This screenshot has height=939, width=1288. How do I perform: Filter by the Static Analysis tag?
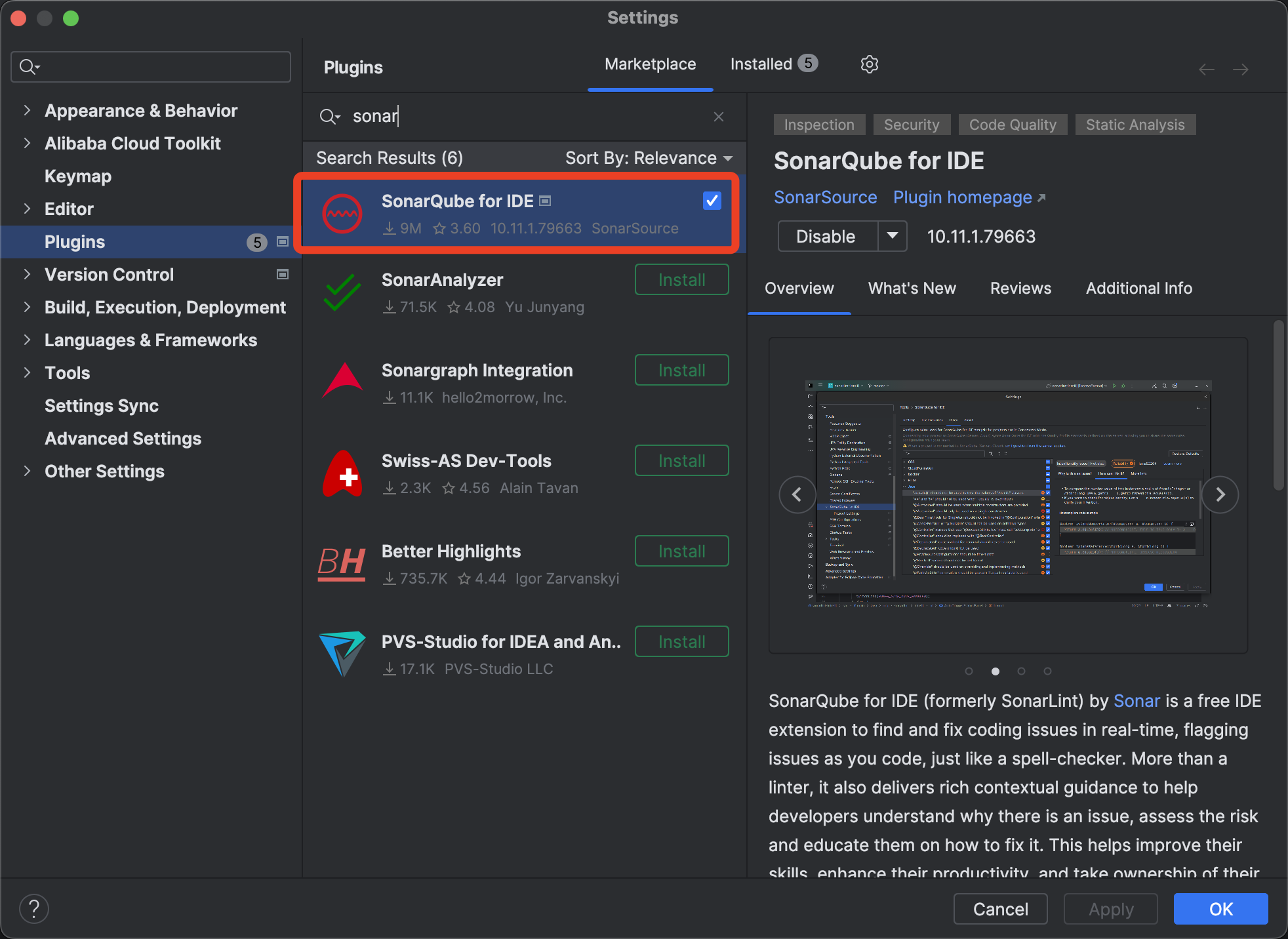[x=1135, y=125]
